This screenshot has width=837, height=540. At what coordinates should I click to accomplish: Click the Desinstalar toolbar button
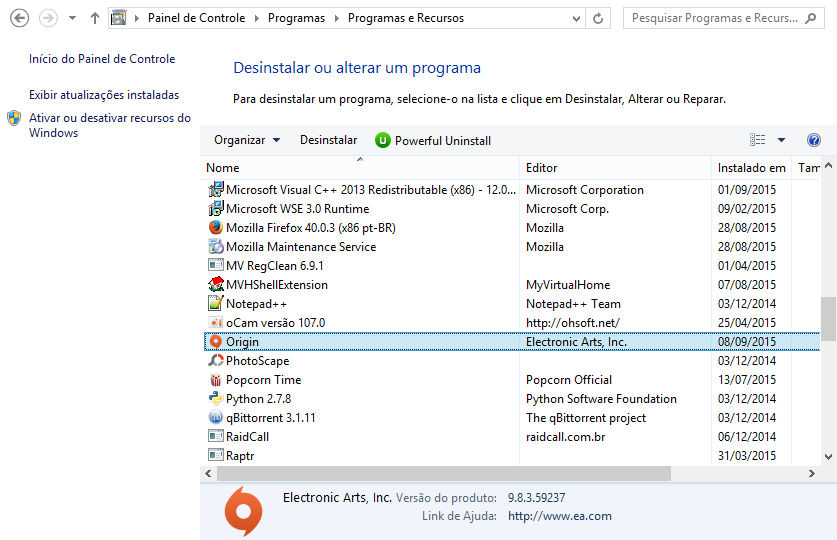[x=328, y=141]
